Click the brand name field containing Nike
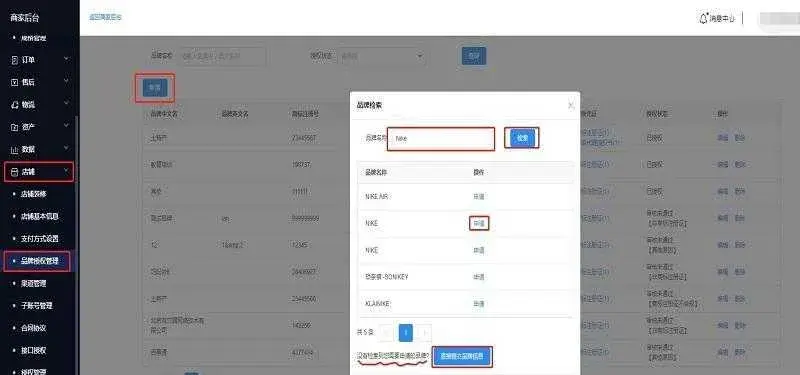The height and width of the screenshot is (375, 800). pos(441,139)
